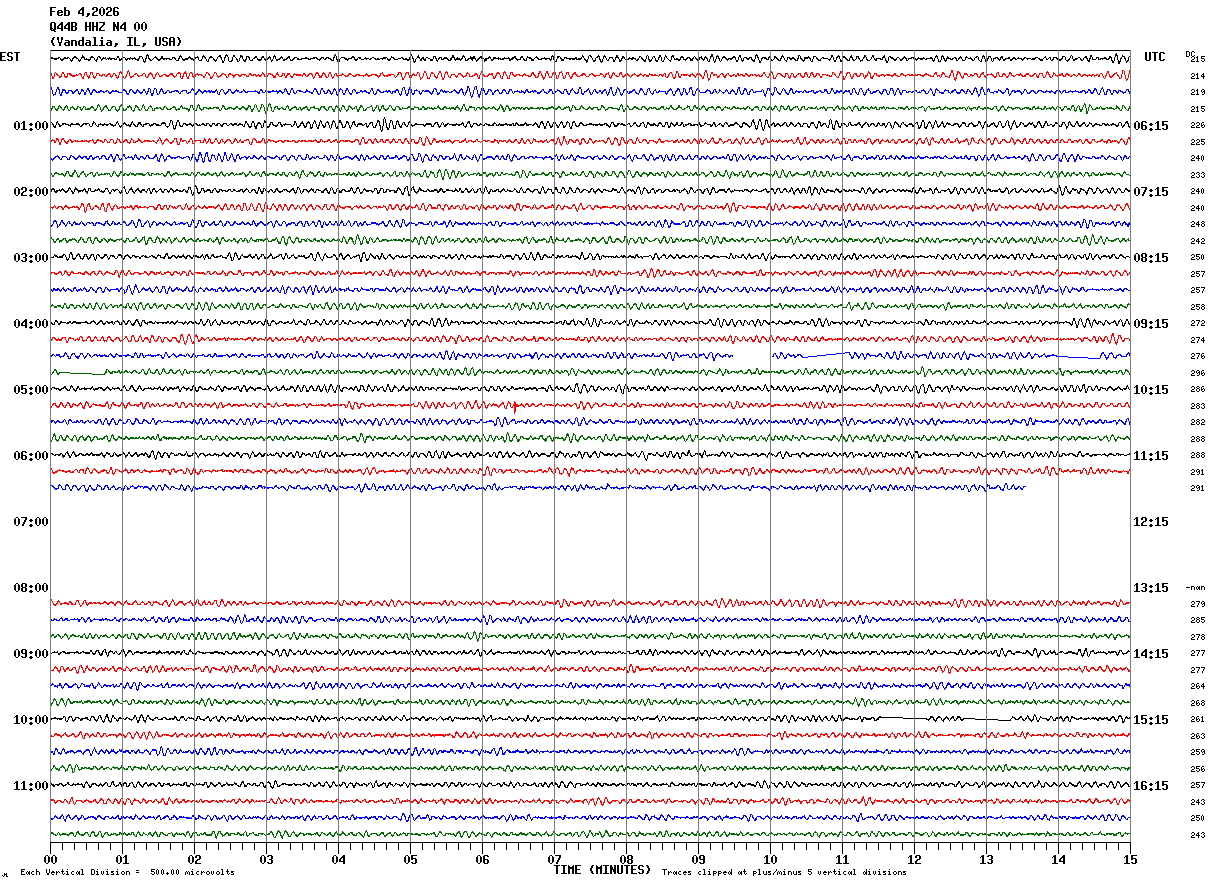Click the "14:15" UTC time label

click(x=1151, y=654)
